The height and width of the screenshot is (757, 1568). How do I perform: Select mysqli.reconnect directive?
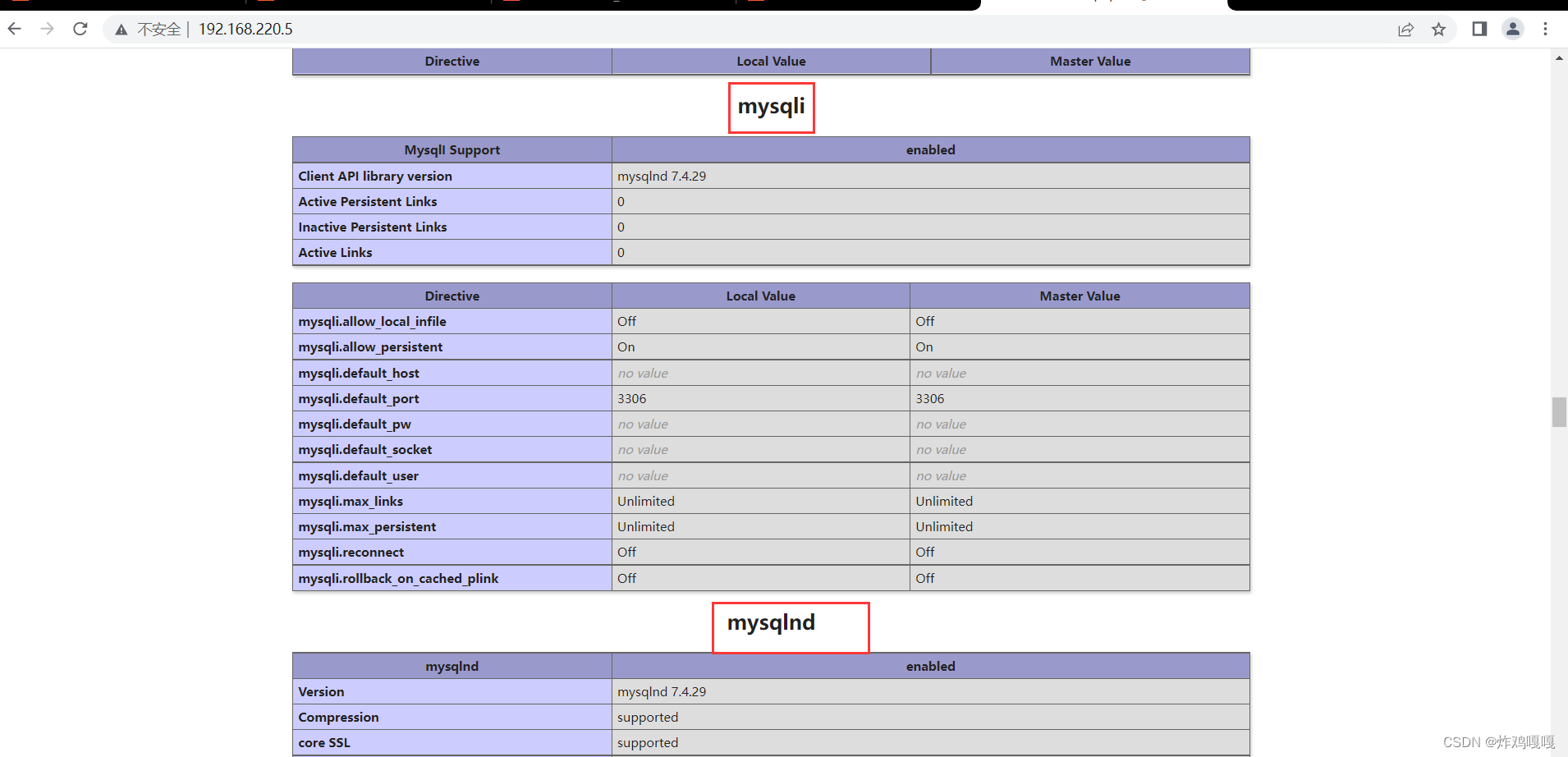click(x=351, y=552)
